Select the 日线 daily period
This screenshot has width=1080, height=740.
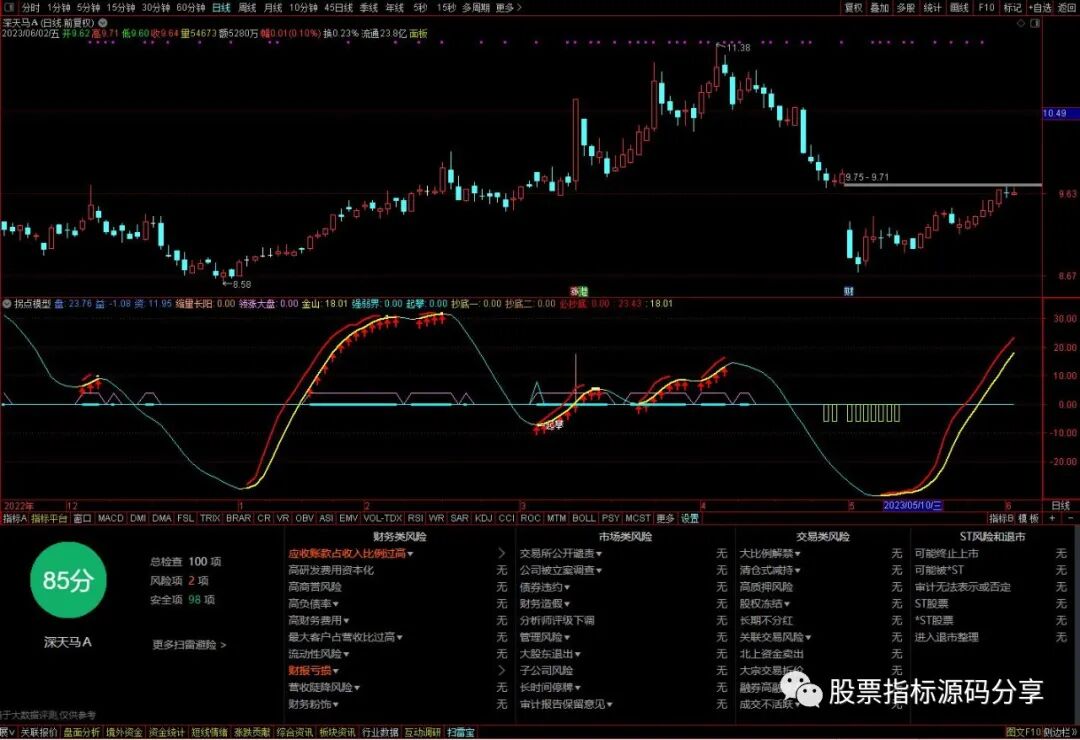(x=221, y=8)
